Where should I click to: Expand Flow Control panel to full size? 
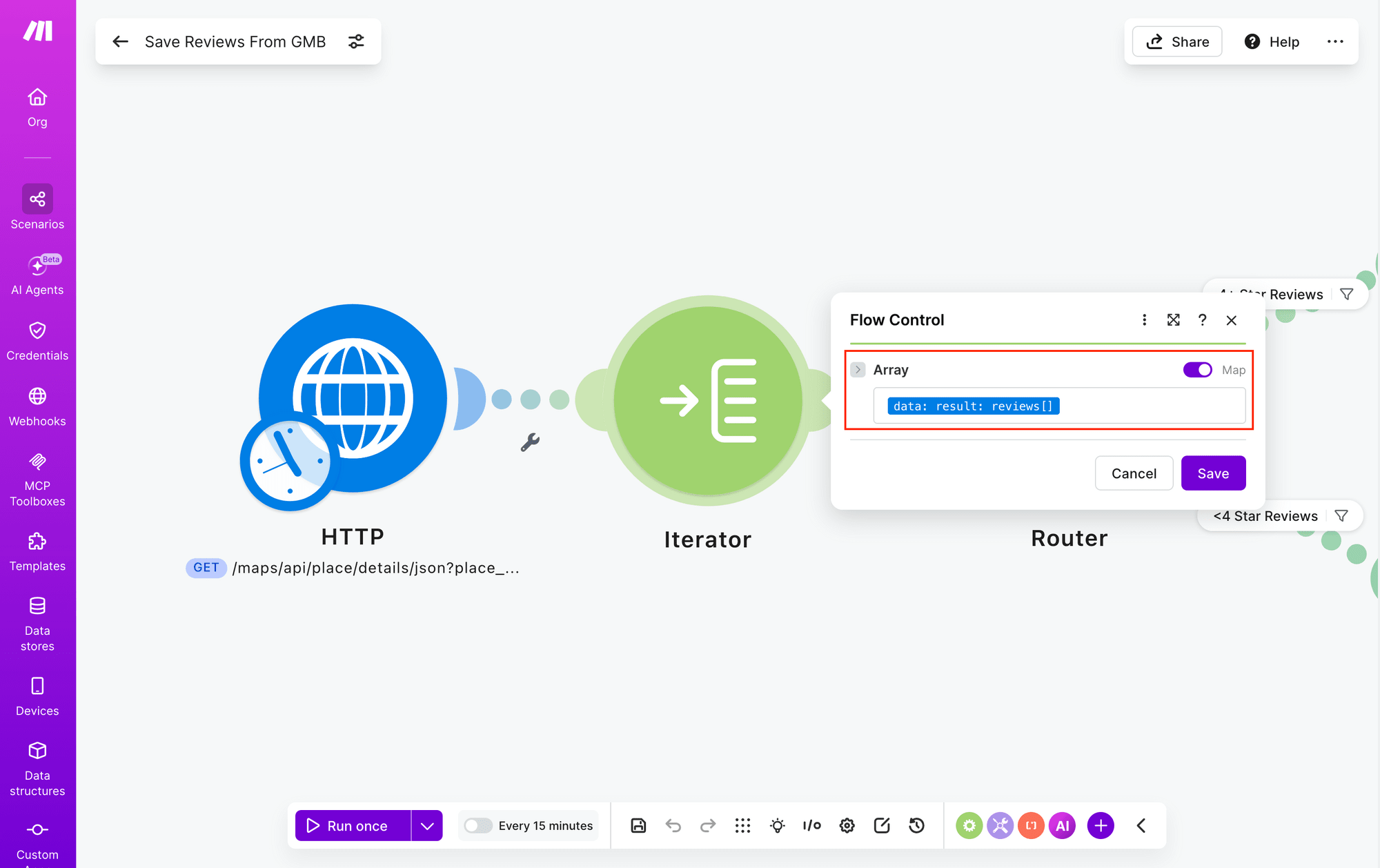1173,319
